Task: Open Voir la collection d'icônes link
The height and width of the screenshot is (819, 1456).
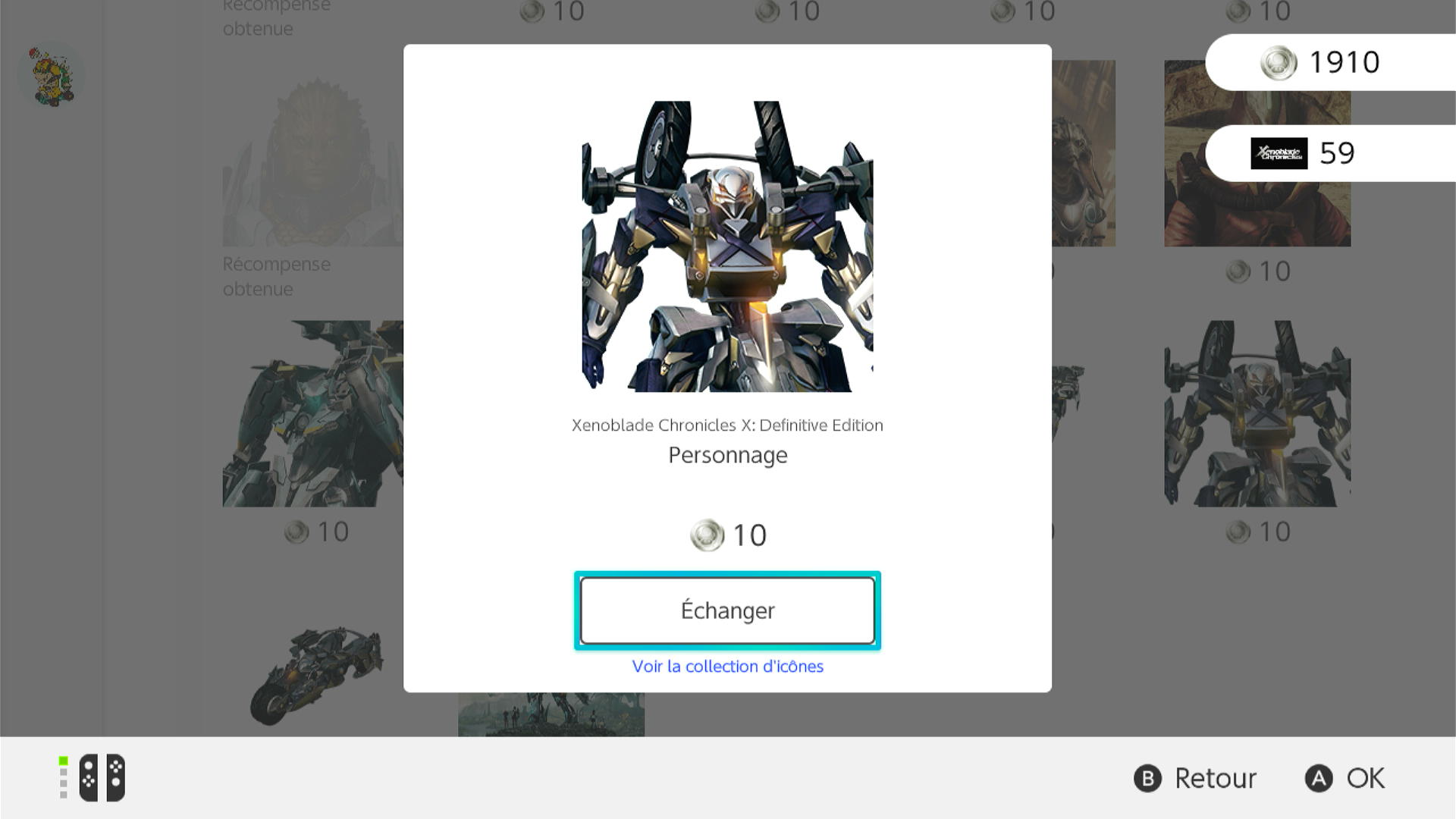Action: click(x=727, y=666)
